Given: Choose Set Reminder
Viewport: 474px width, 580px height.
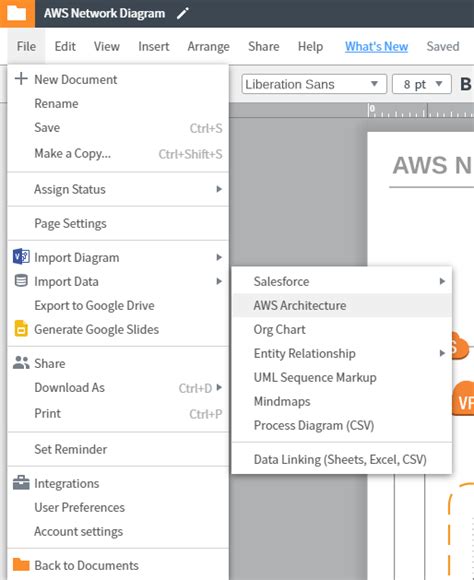Looking at the screenshot, I should click(x=118, y=449).
